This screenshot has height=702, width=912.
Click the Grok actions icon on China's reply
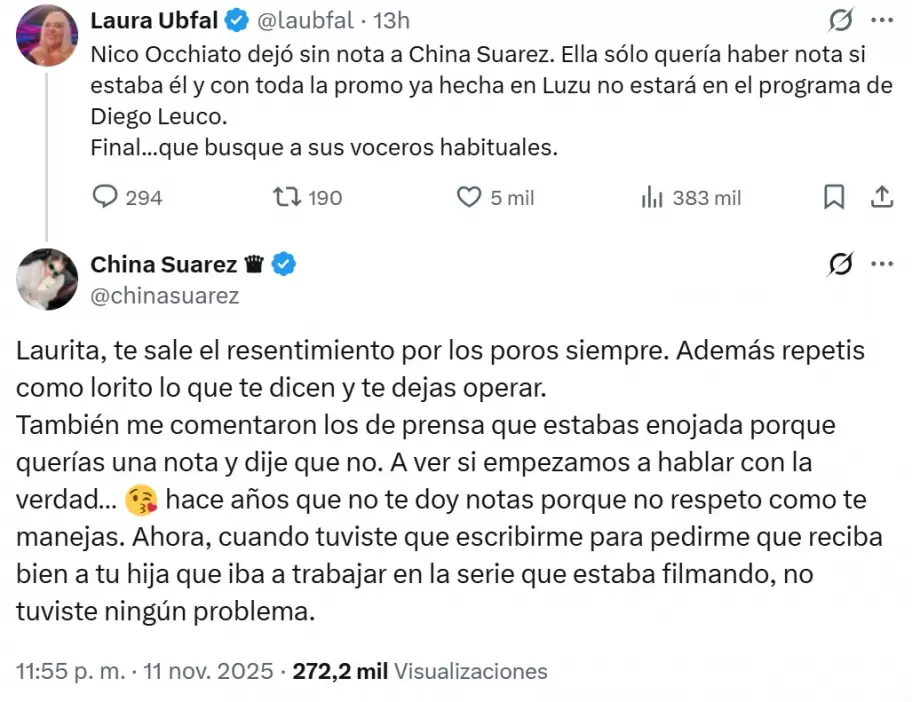(840, 263)
